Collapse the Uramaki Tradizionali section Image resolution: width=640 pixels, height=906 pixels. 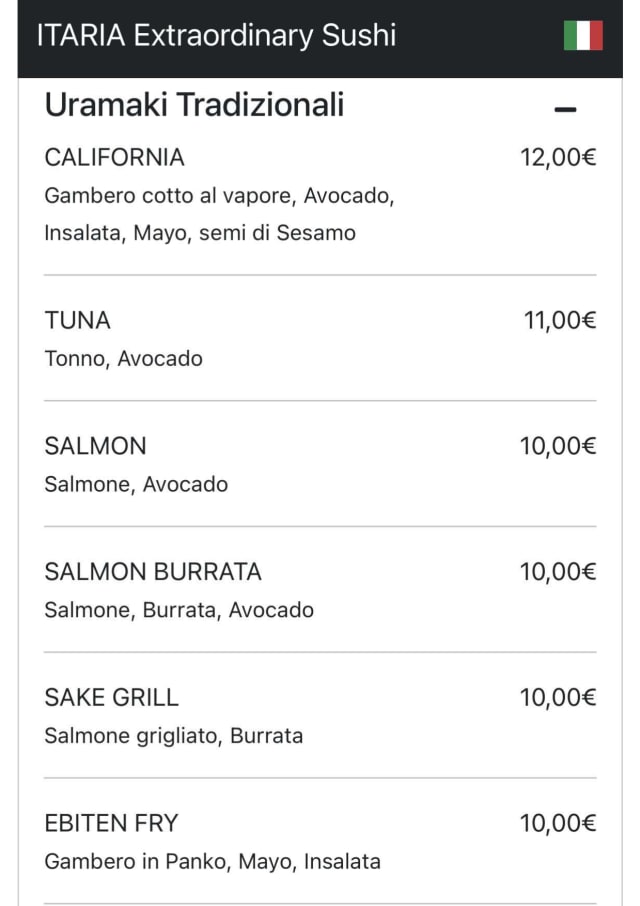click(x=565, y=109)
